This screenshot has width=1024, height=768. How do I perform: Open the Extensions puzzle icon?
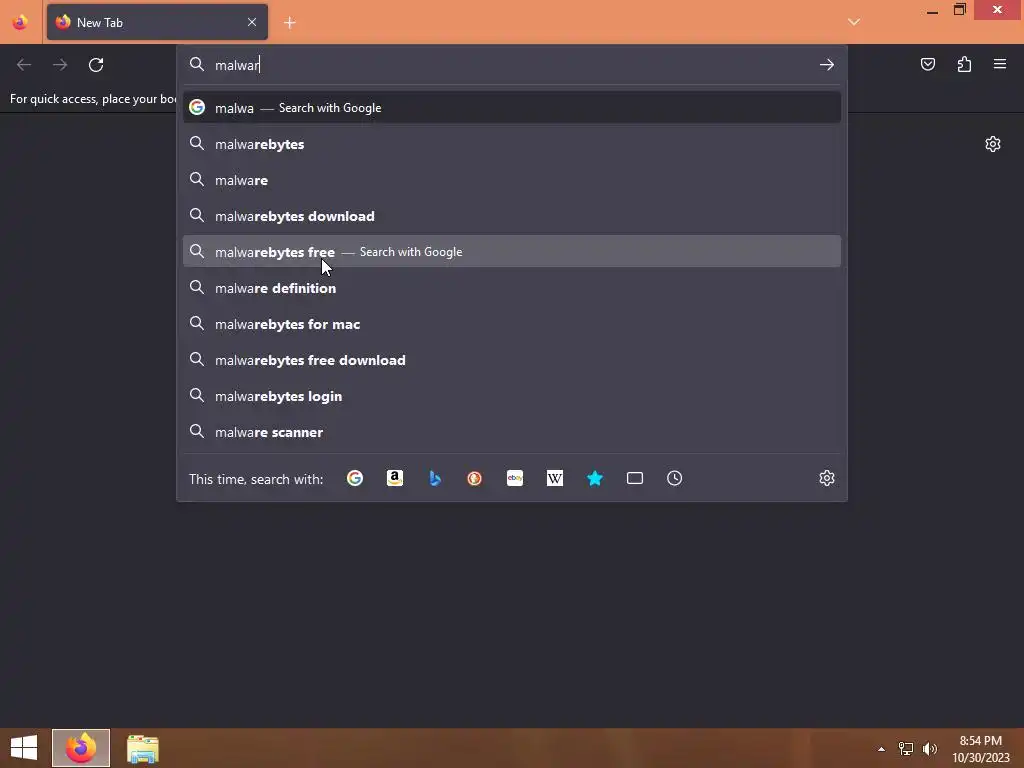pyautogui.click(x=964, y=64)
